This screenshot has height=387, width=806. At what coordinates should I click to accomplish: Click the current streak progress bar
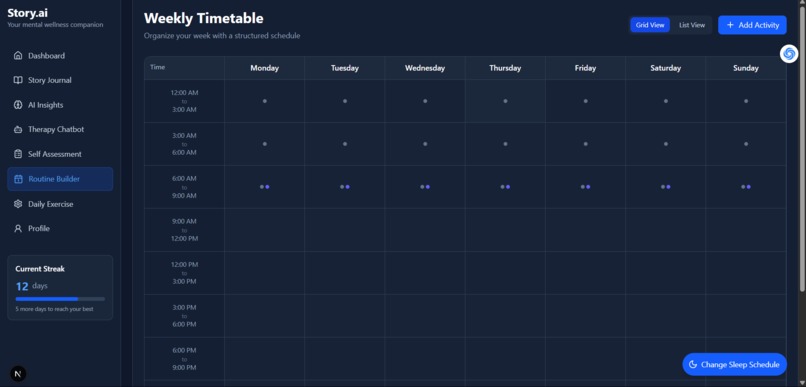(60, 299)
